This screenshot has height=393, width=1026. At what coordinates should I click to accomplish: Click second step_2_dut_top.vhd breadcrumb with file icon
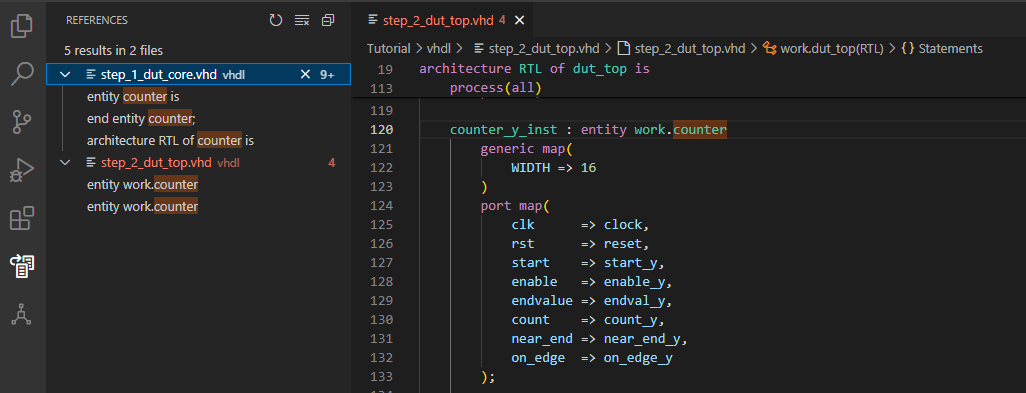(x=682, y=48)
